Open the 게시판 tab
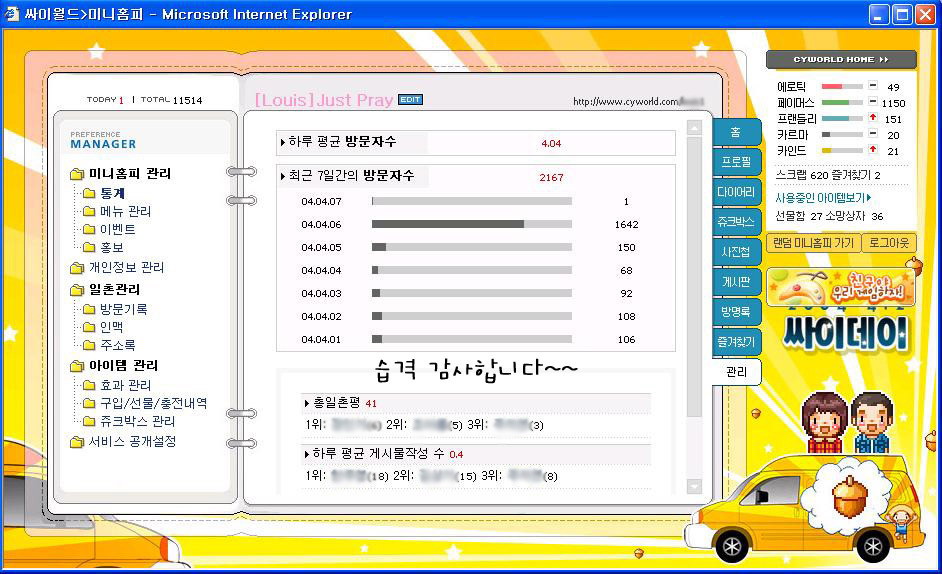942x574 pixels. click(737, 282)
